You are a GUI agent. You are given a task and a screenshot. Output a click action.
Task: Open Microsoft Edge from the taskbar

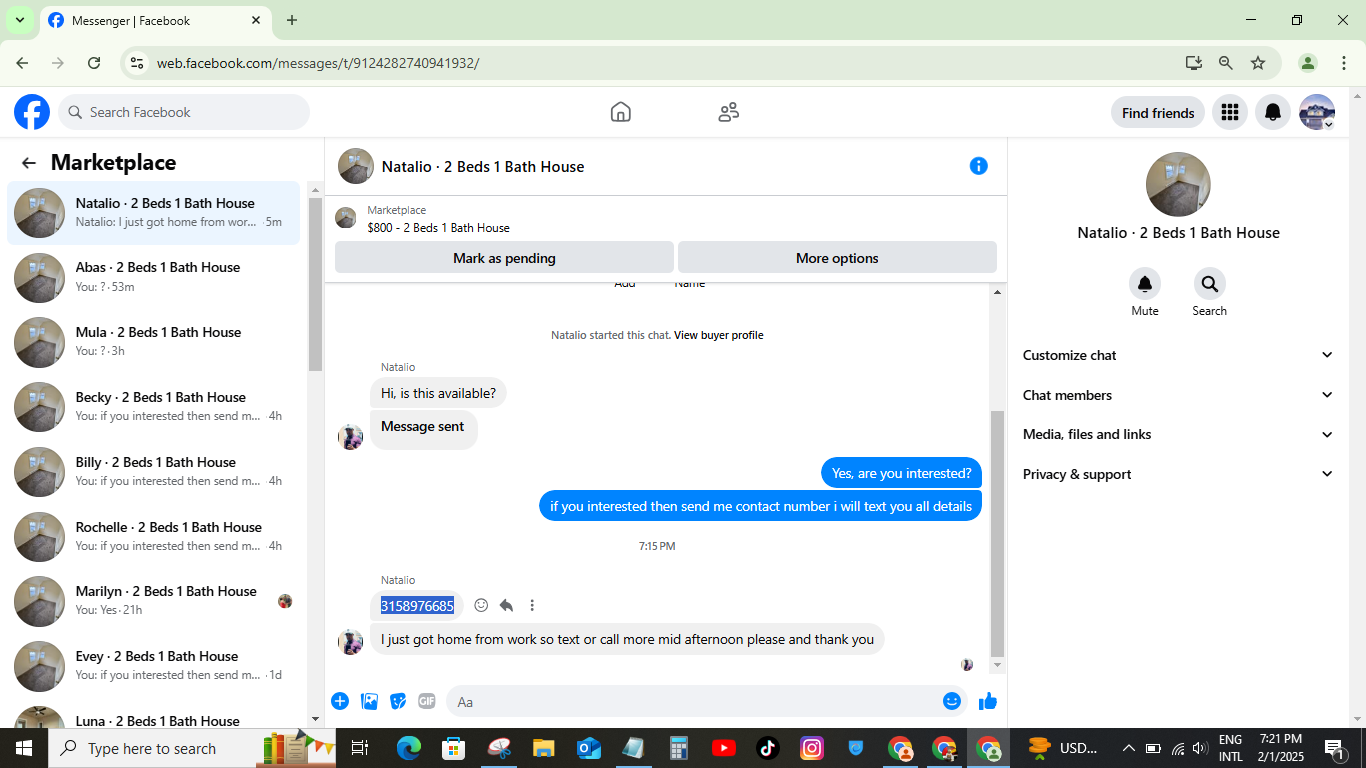(409, 748)
